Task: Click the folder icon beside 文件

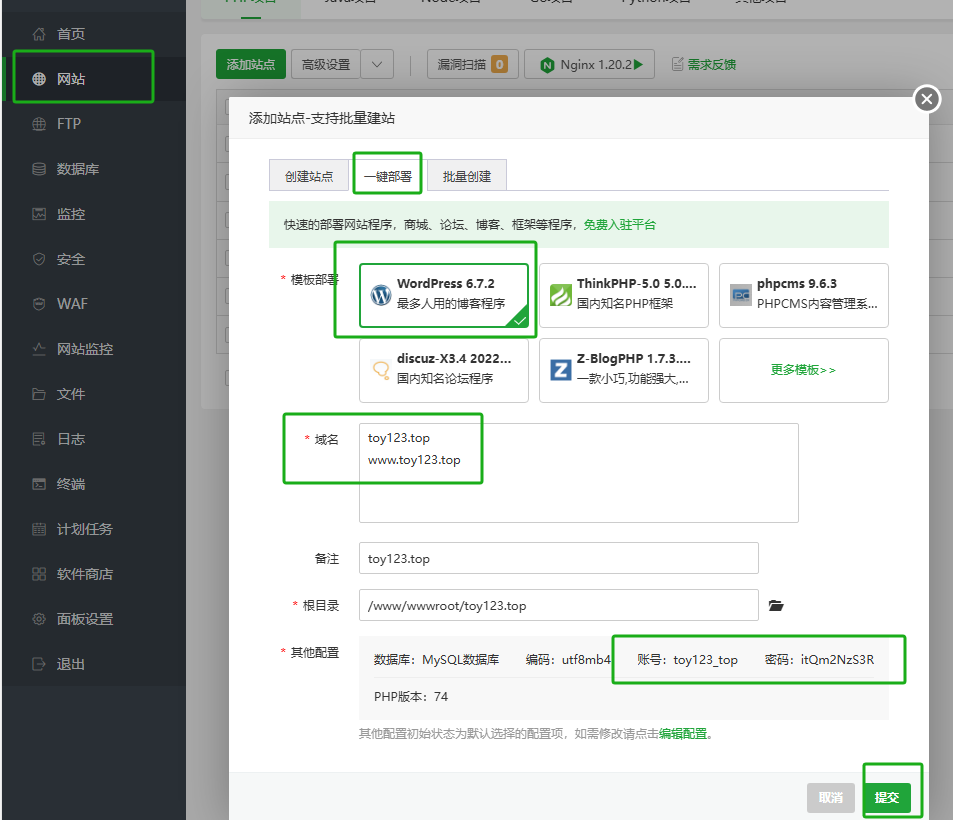Action: 39,394
